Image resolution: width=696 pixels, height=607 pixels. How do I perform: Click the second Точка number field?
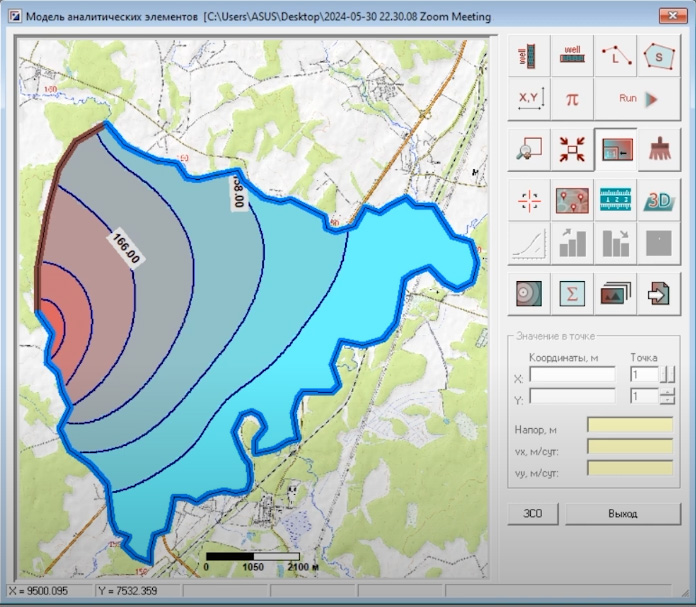(x=645, y=396)
